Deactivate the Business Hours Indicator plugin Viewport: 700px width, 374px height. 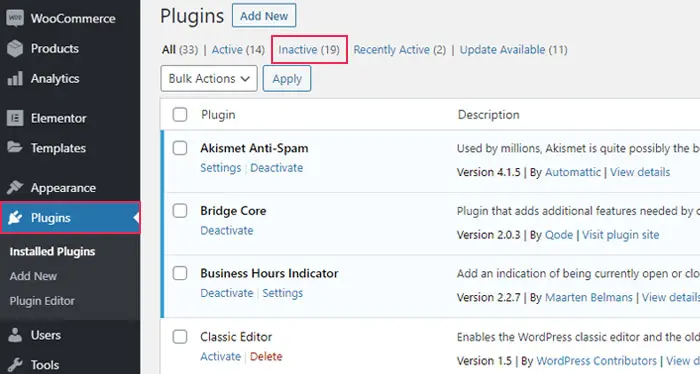pyautogui.click(x=227, y=293)
